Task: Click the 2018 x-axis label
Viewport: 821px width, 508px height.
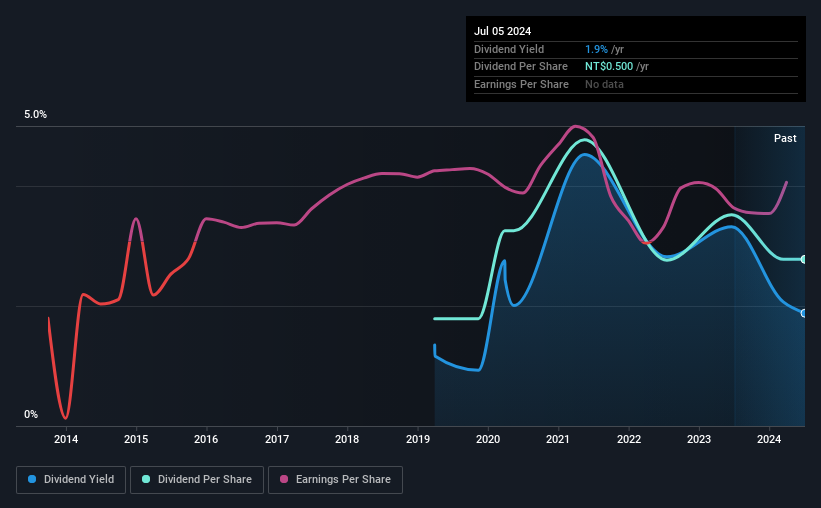Action: point(347,439)
